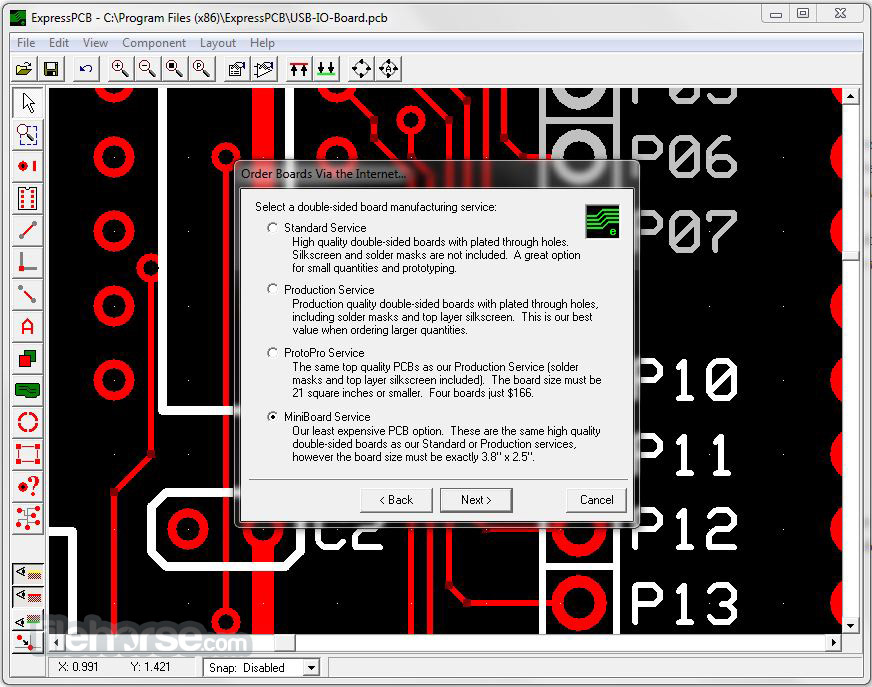
Task: Select the arrow pointer tool
Action: pos(27,102)
